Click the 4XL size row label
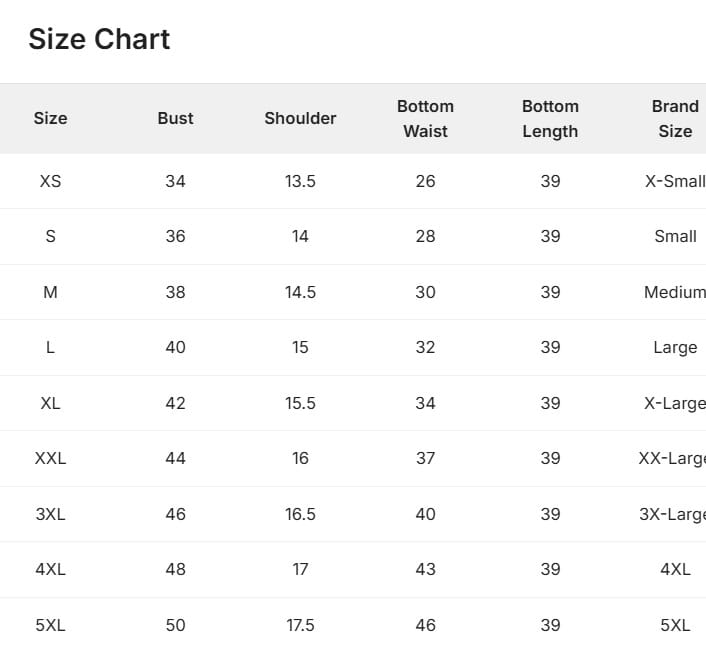 click(50, 569)
